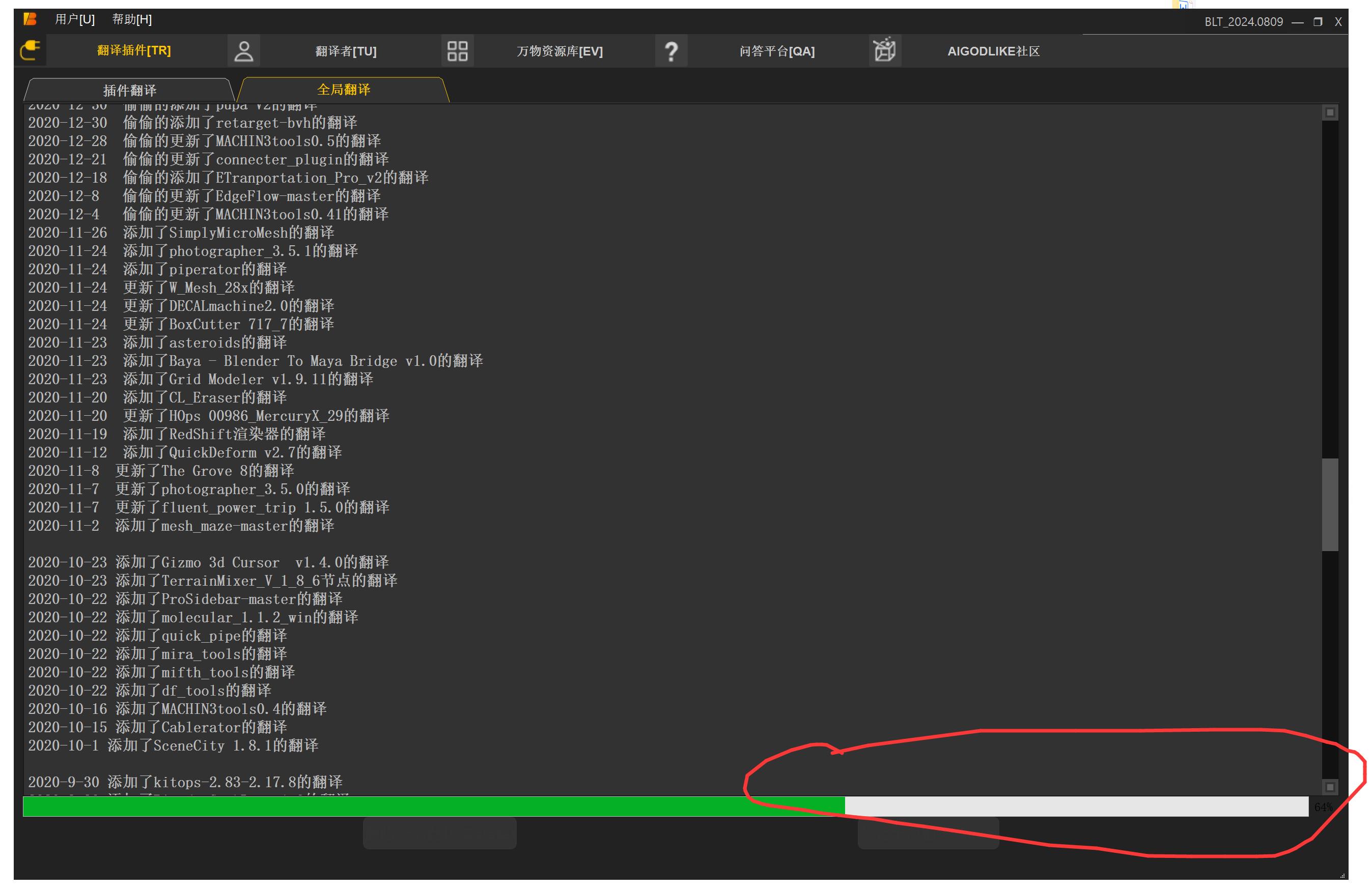Close the BLT window

1338,22
